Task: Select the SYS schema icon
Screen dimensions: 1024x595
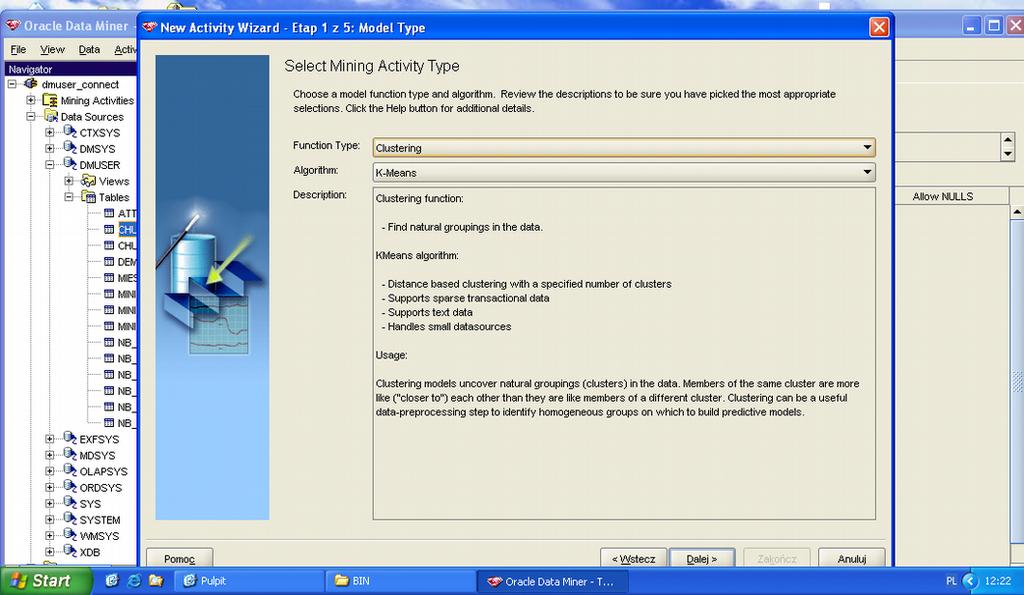Action: point(69,503)
